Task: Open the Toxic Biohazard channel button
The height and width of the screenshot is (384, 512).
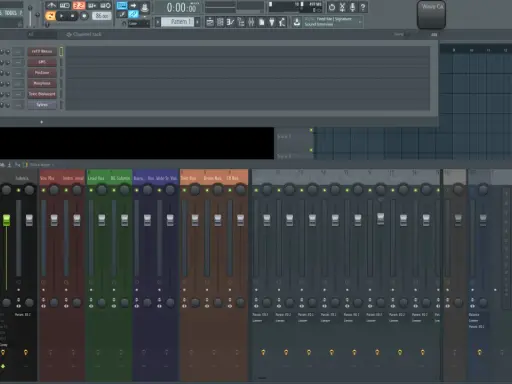Action: click(42, 94)
